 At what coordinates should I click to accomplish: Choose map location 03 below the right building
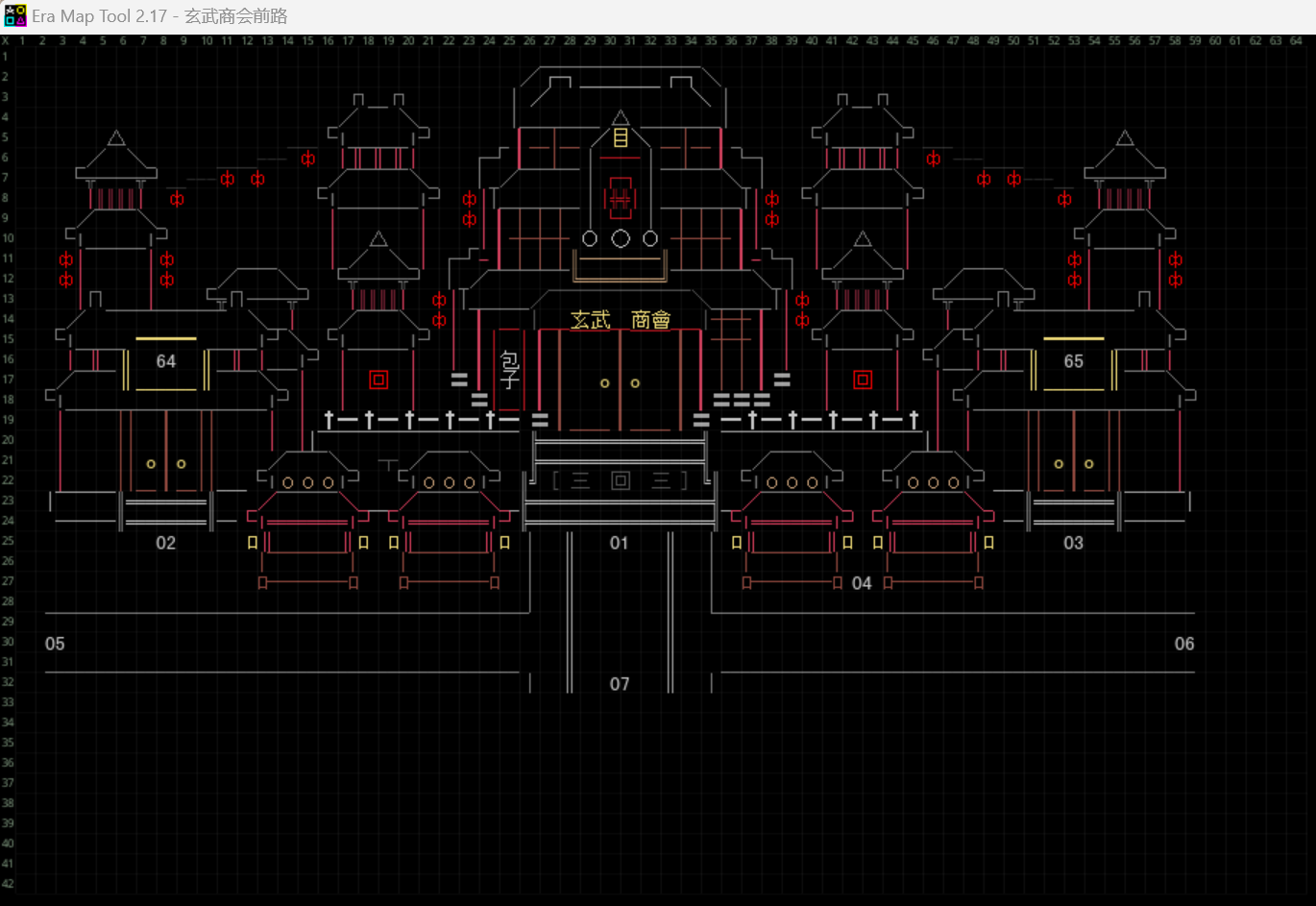click(x=1074, y=544)
